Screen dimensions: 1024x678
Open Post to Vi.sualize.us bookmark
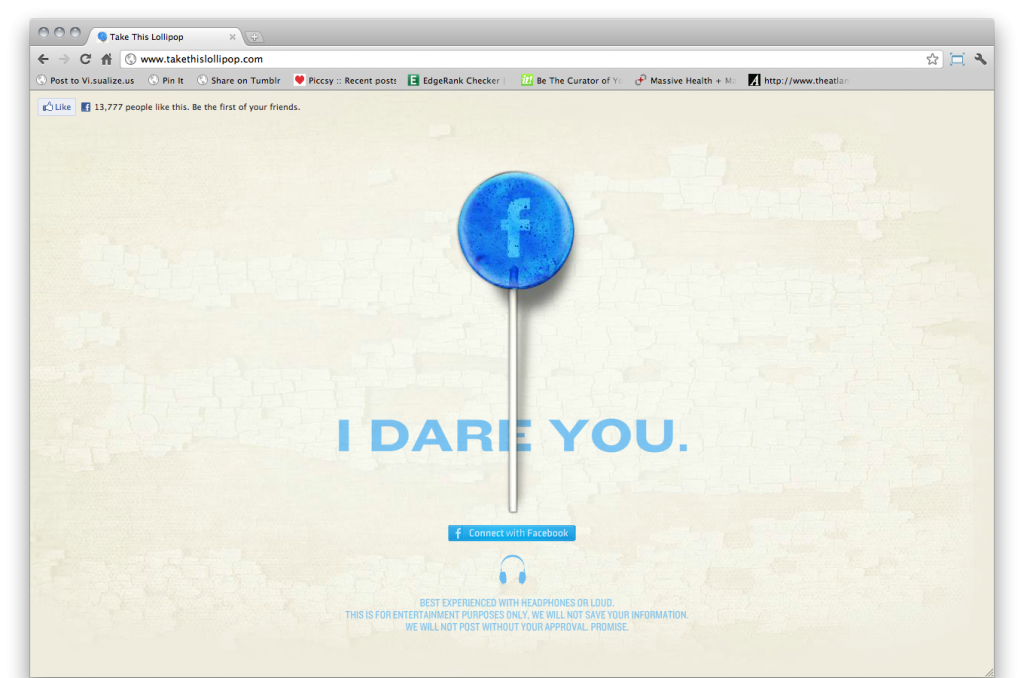[x=86, y=80]
